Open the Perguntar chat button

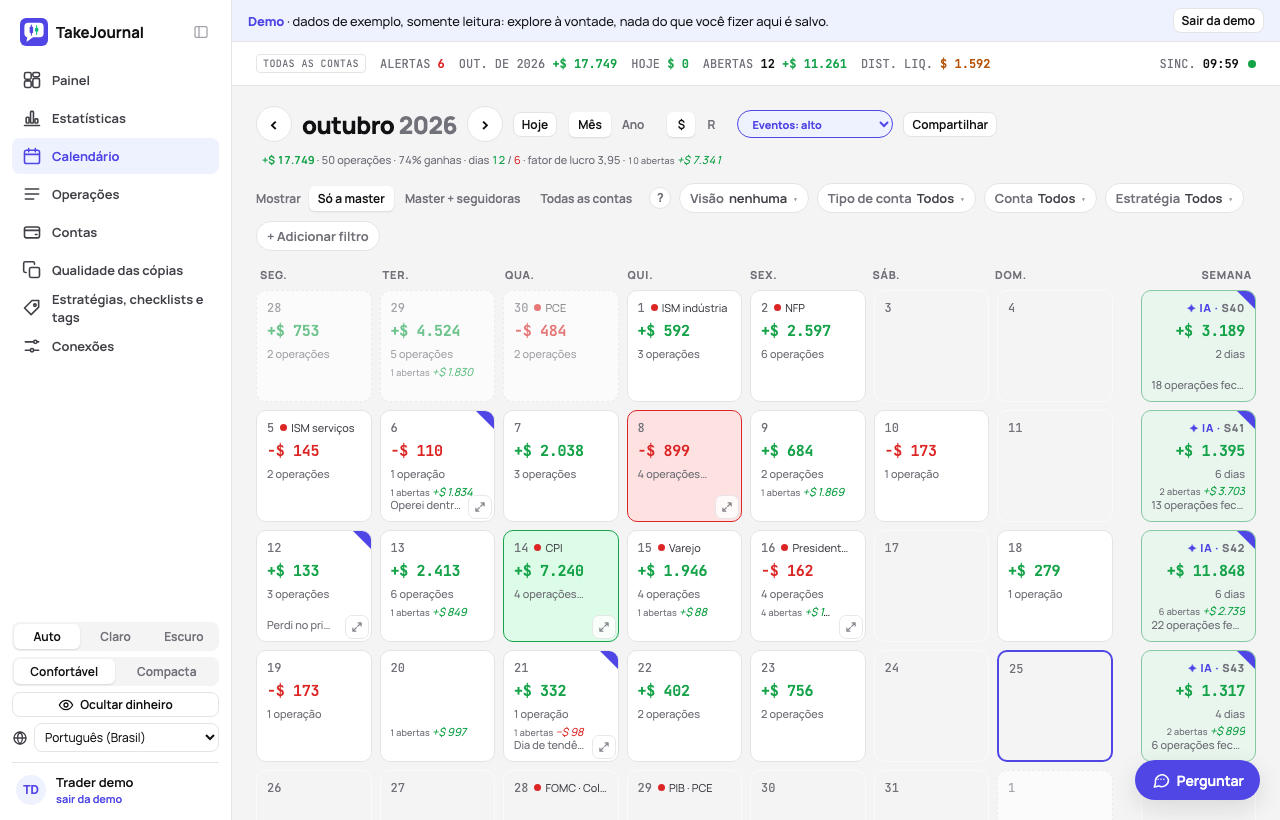tap(1197, 781)
